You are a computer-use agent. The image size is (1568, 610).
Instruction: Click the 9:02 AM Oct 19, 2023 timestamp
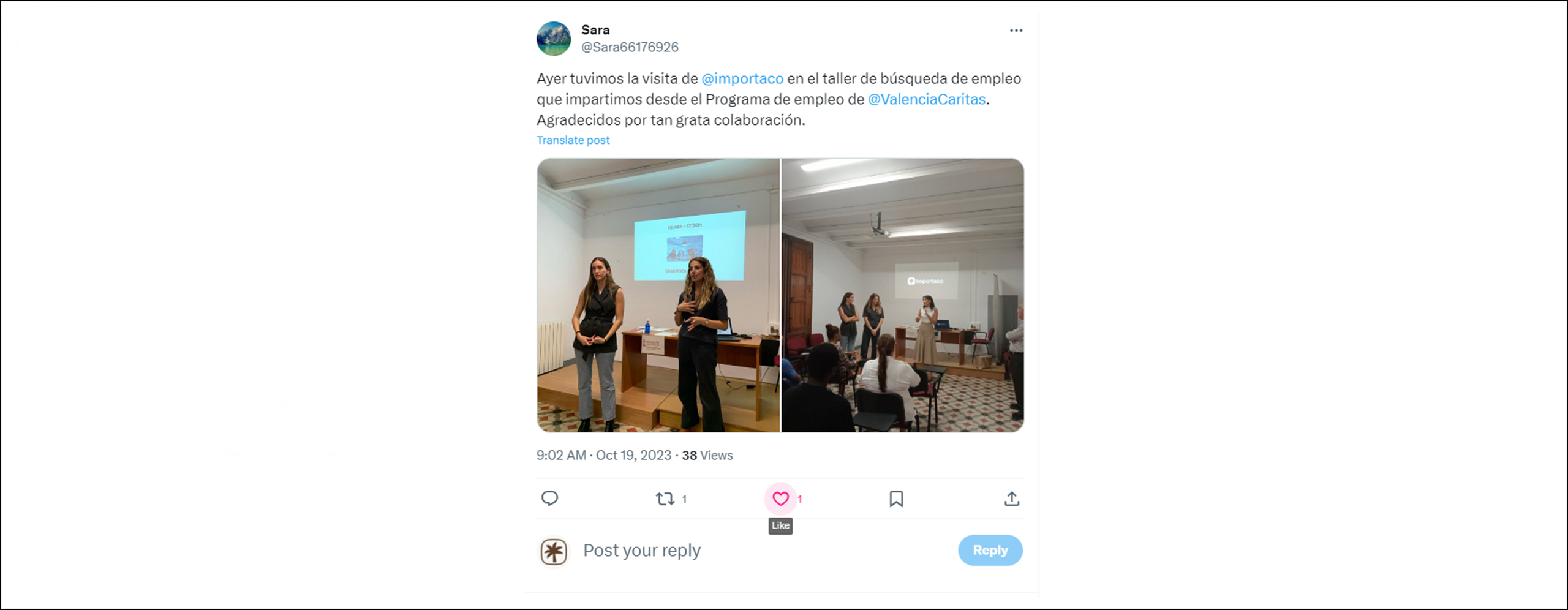click(x=604, y=455)
